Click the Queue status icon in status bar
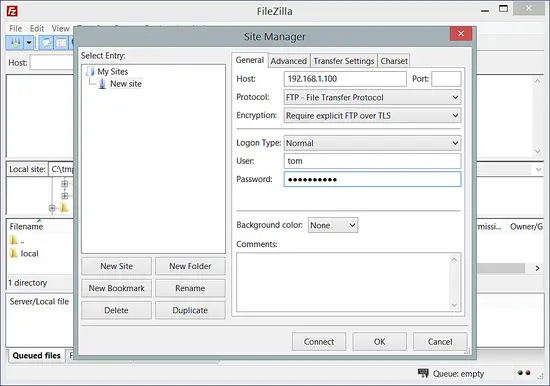Viewport: 550px width, 386px height. pyautogui.click(x=423, y=373)
